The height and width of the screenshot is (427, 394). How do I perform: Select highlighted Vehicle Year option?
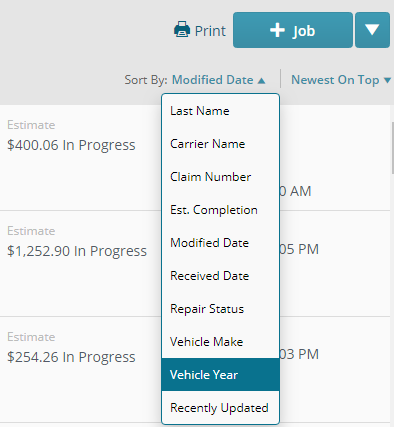[x=220, y=375]
